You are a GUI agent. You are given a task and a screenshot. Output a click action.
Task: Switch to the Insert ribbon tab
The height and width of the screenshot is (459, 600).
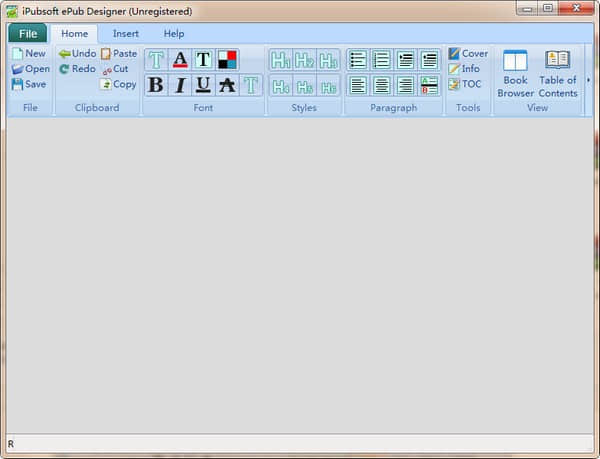[x=126, y=34]
